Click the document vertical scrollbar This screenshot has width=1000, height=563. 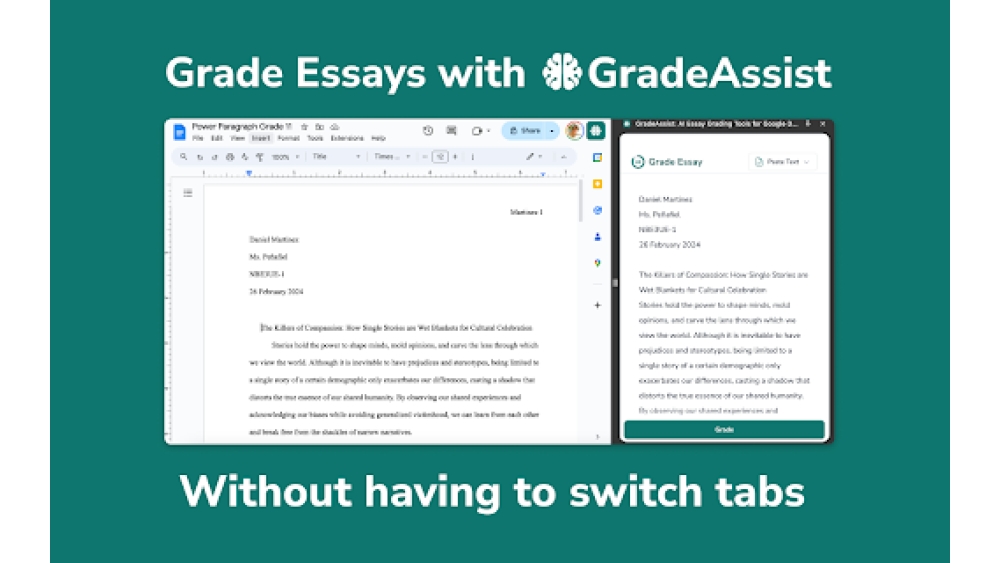[580, 201]
